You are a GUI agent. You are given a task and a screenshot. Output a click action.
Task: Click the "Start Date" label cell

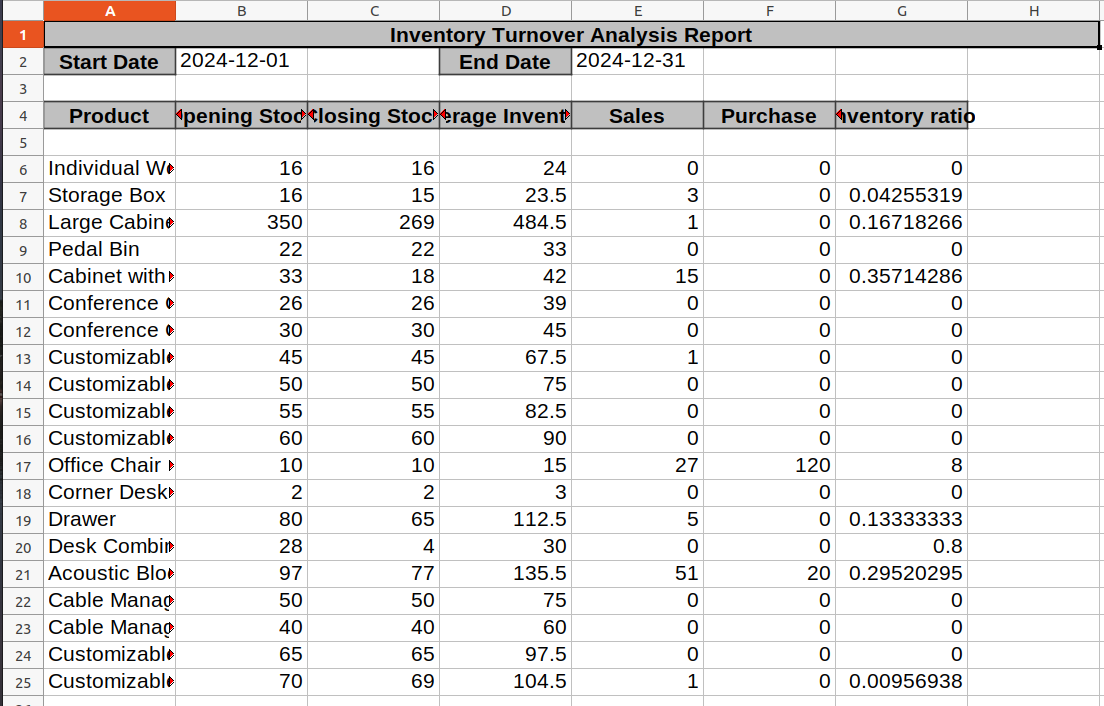pos(110,62)
